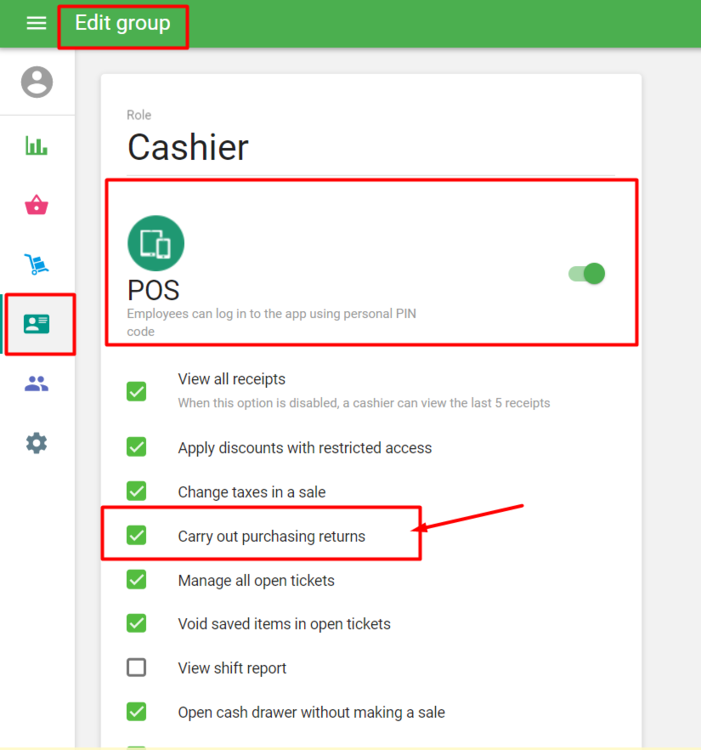The image size is (701, 750).
Task: Click the Edit group page title
Action: pyautogui.click(x=123, y=23)
